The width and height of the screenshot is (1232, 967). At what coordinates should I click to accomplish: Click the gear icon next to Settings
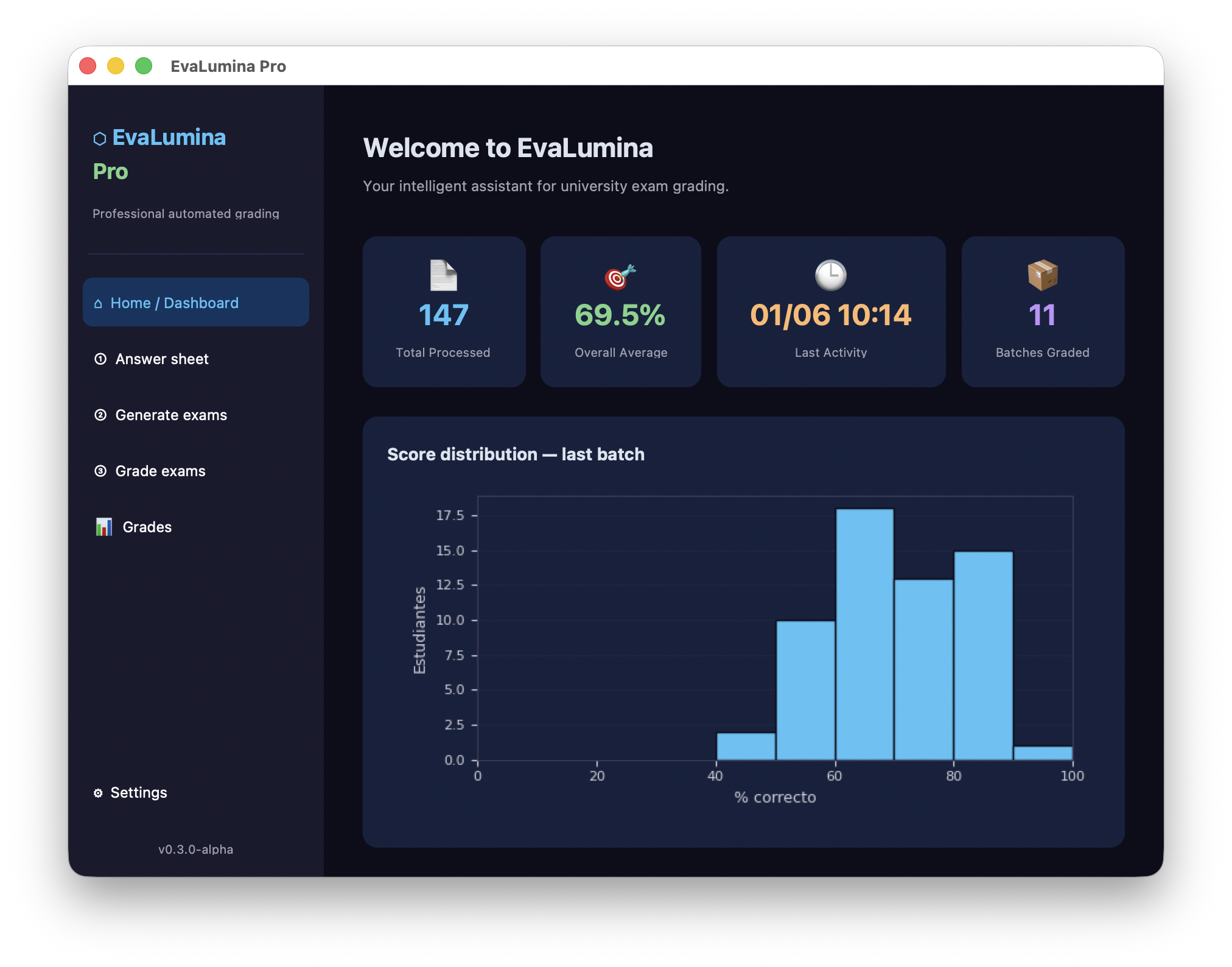tap(98, 793)
